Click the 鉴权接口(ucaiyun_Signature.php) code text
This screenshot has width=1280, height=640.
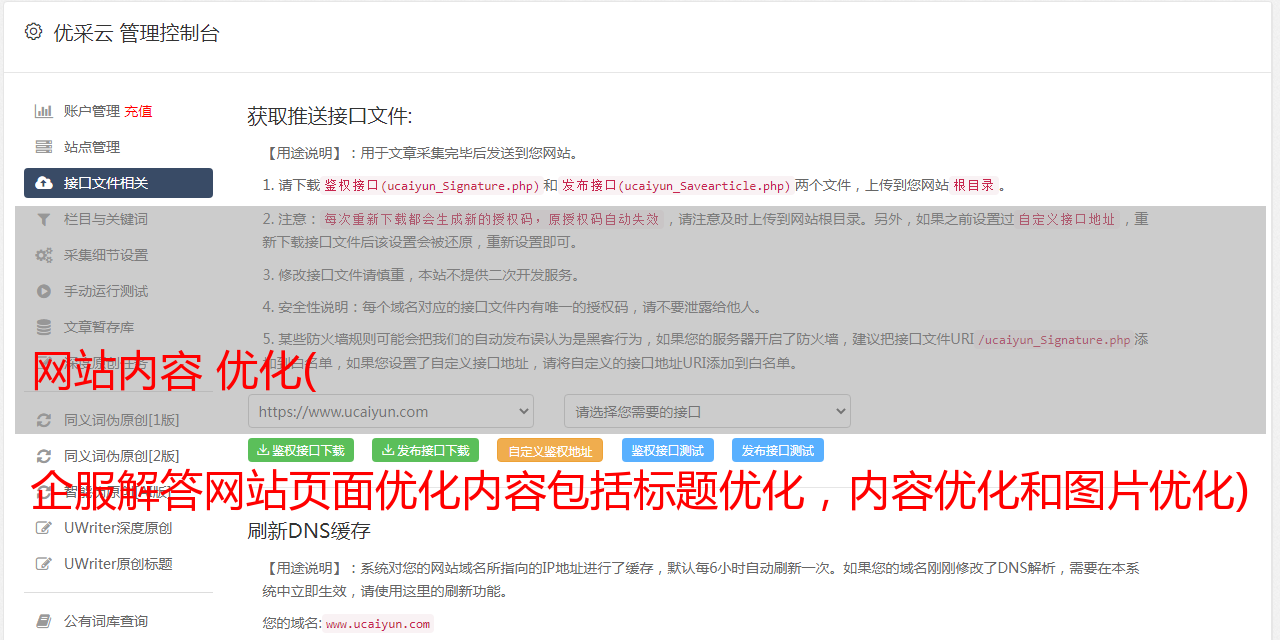[x=431, y=185]
